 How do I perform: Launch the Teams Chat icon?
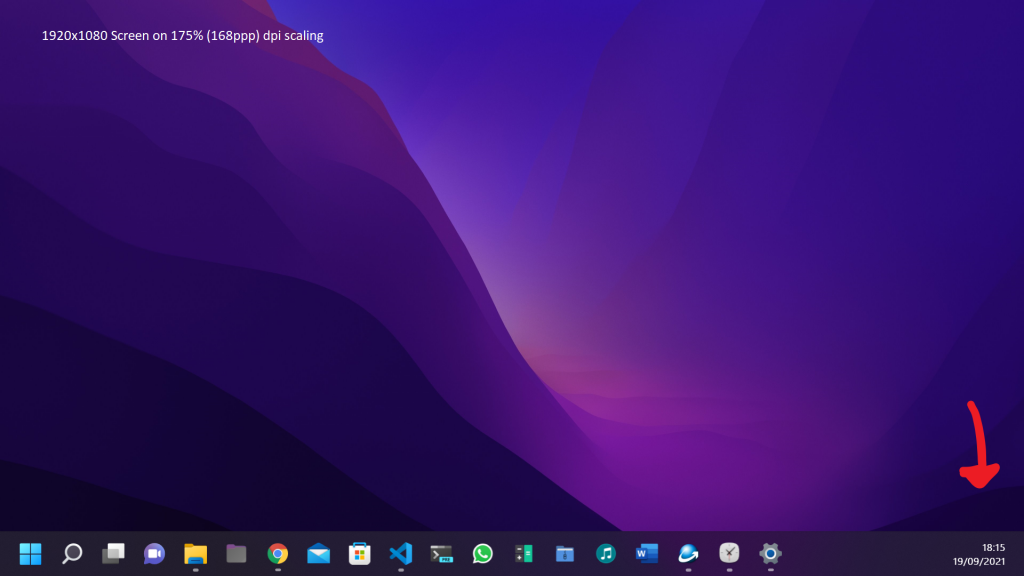[154, 553]
